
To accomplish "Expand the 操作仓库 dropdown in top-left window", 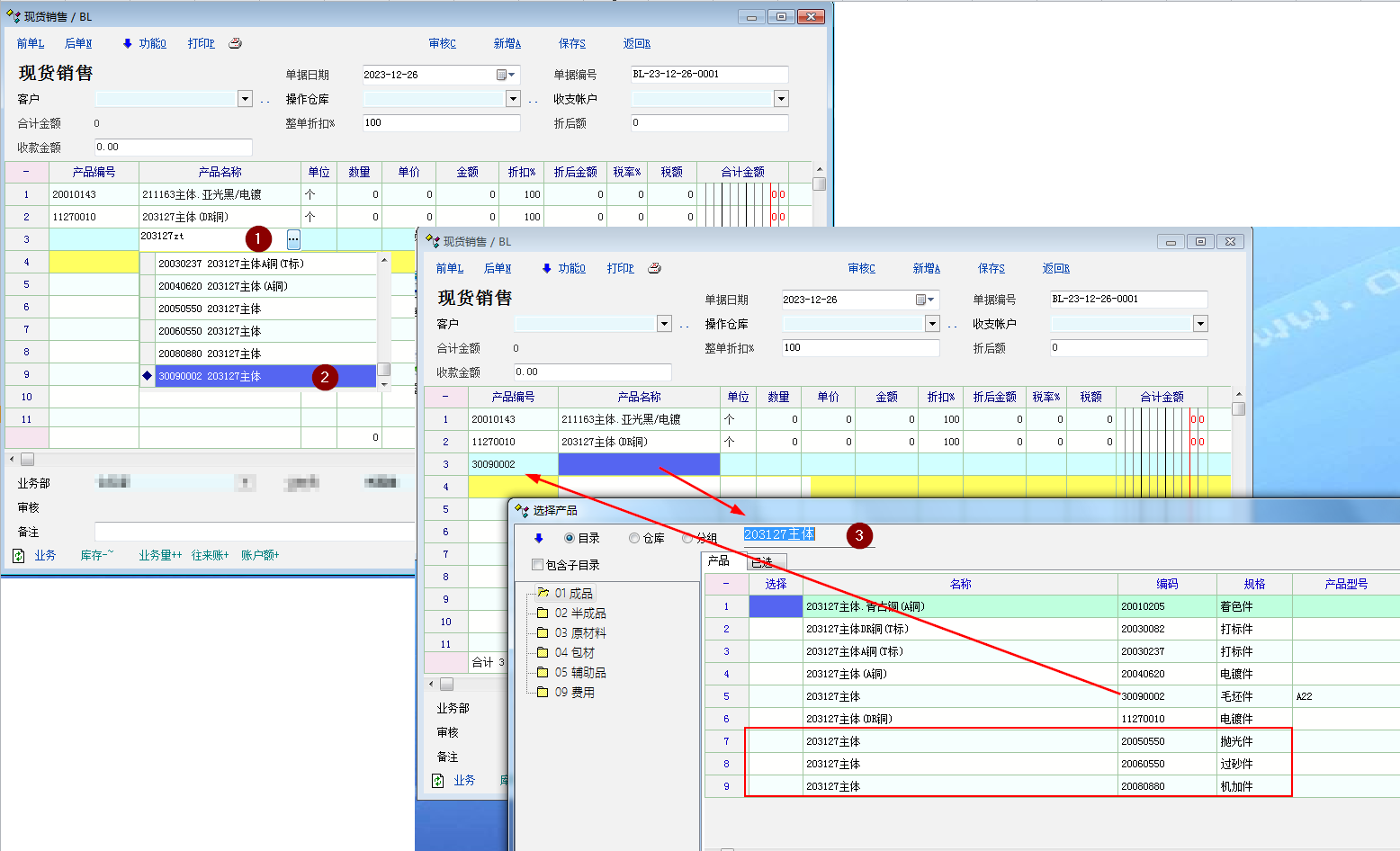I will pos(513,99).
